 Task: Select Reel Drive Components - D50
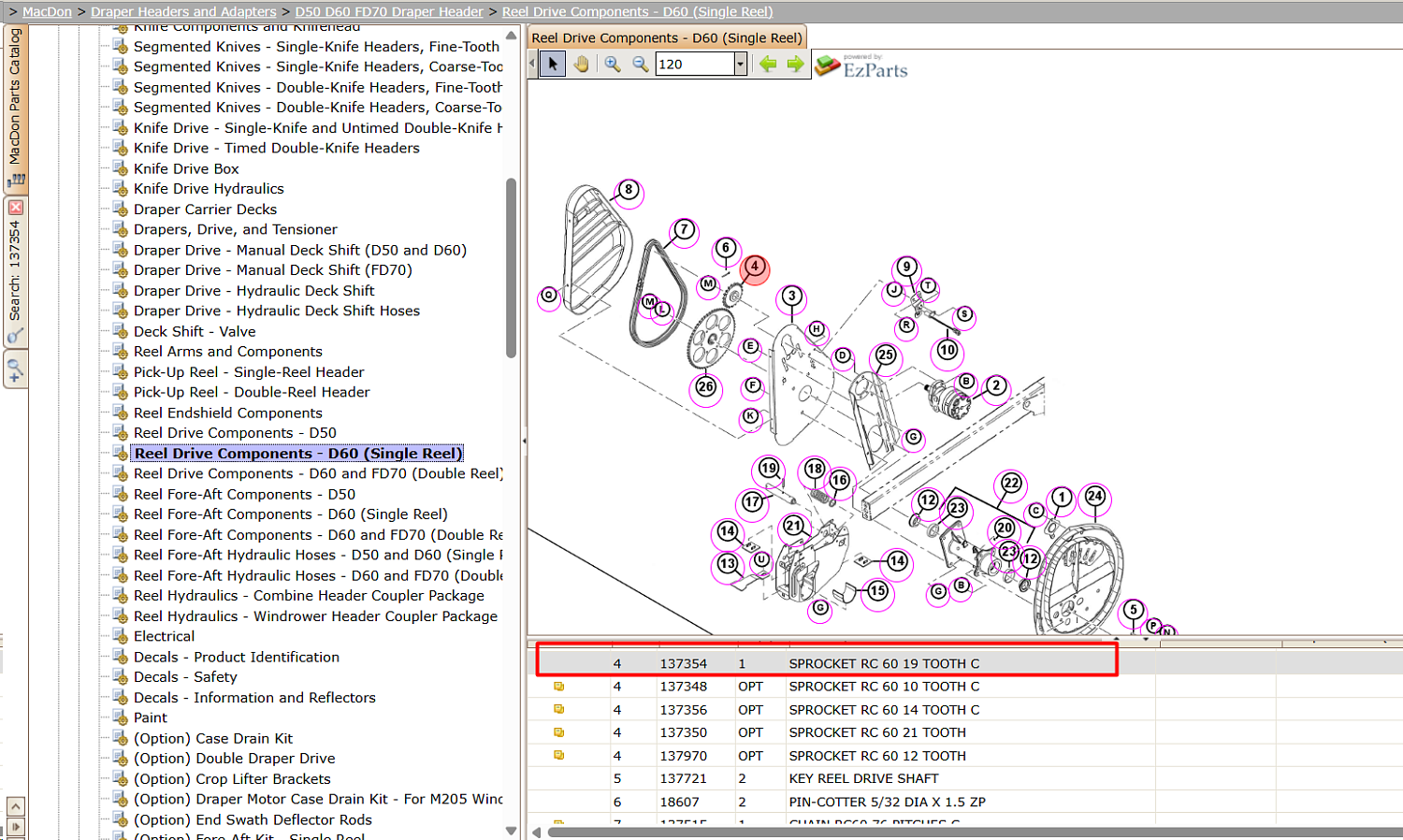pos(235,433)
